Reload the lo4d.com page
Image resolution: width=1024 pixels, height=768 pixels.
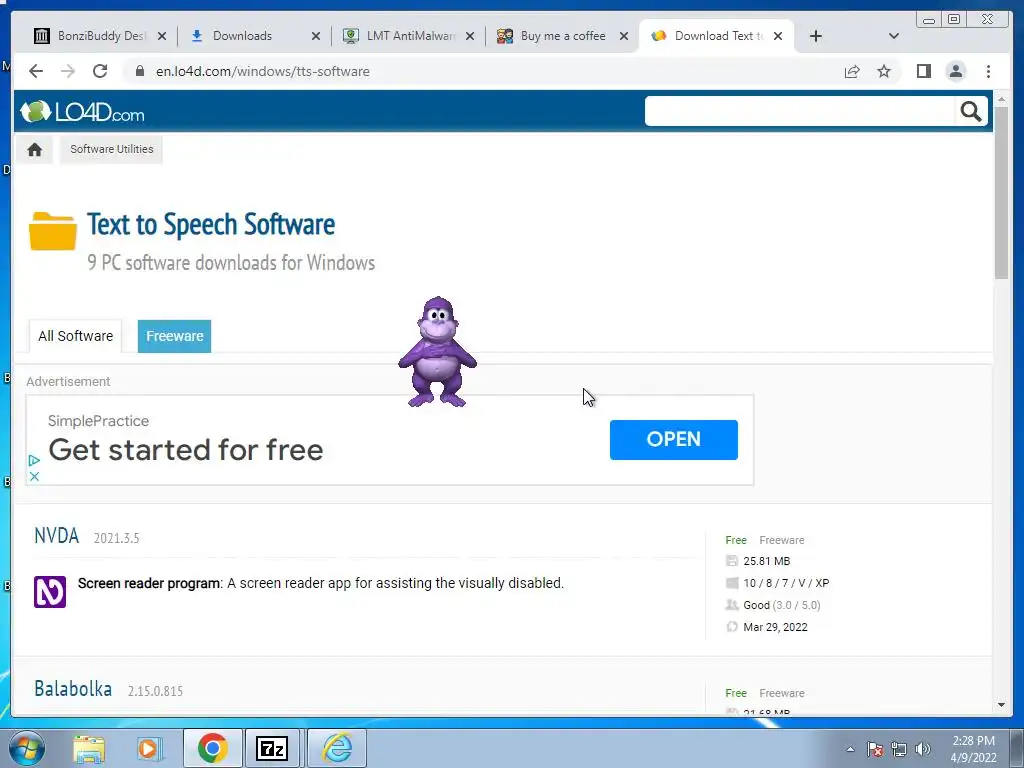tap(100, 71)
